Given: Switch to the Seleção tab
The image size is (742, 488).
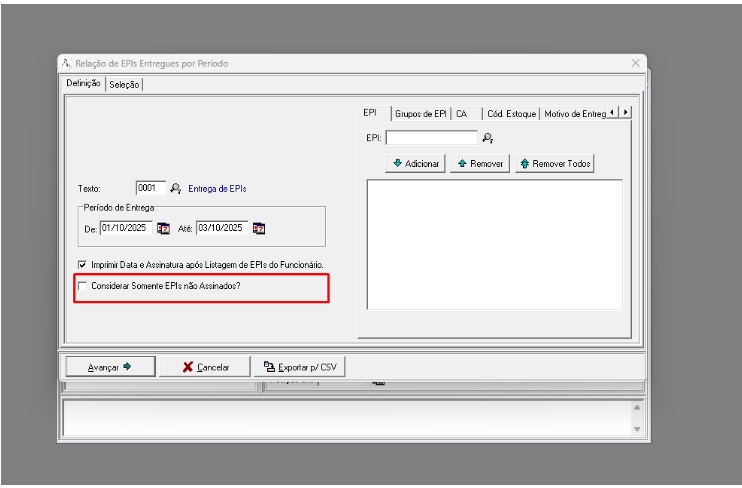Looking at the screenshot, I should [124, 85].
